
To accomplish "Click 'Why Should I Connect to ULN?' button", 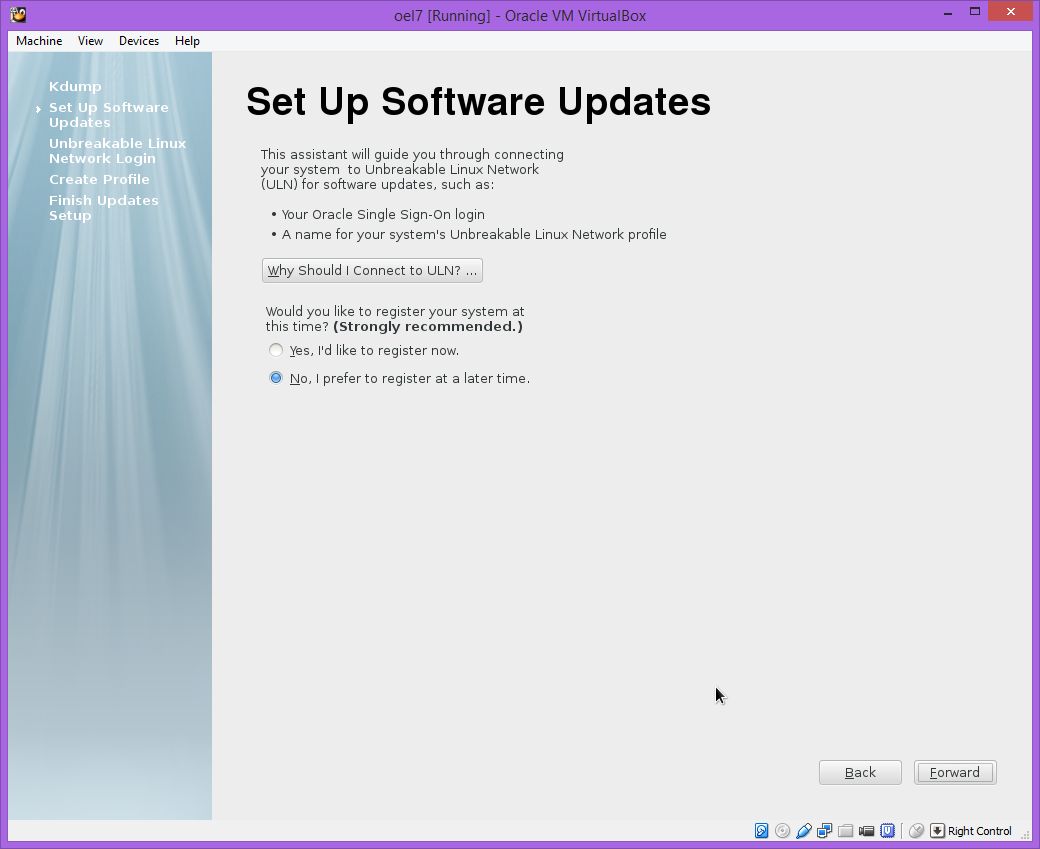I will point(372,270).
